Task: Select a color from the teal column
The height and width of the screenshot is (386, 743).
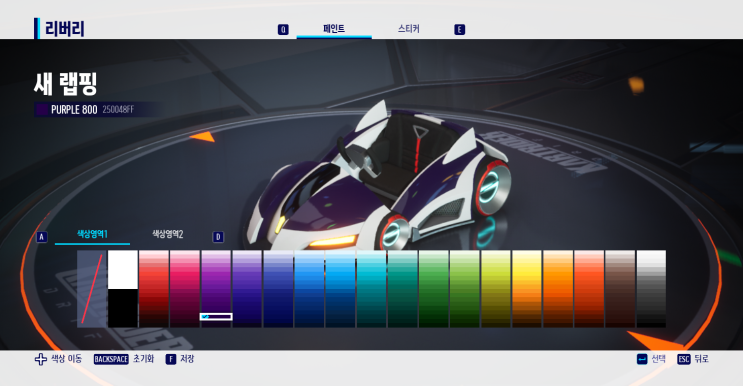Action: tap(402, 289)
